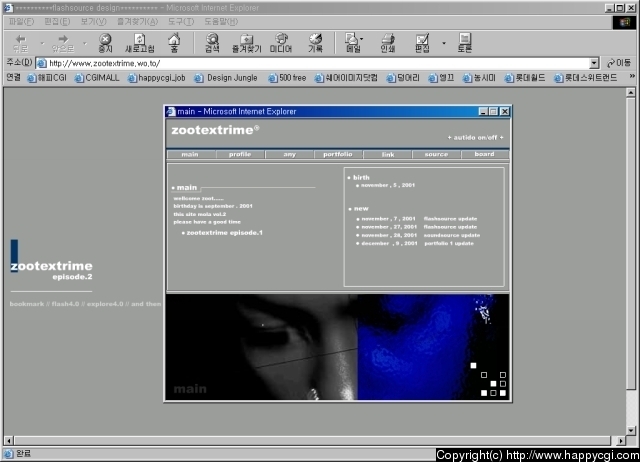Viewport: 640px width, 462px height.
Task: Open the 쉐어이미지닷컴 links bar shortcut
Action: (346, 78)
